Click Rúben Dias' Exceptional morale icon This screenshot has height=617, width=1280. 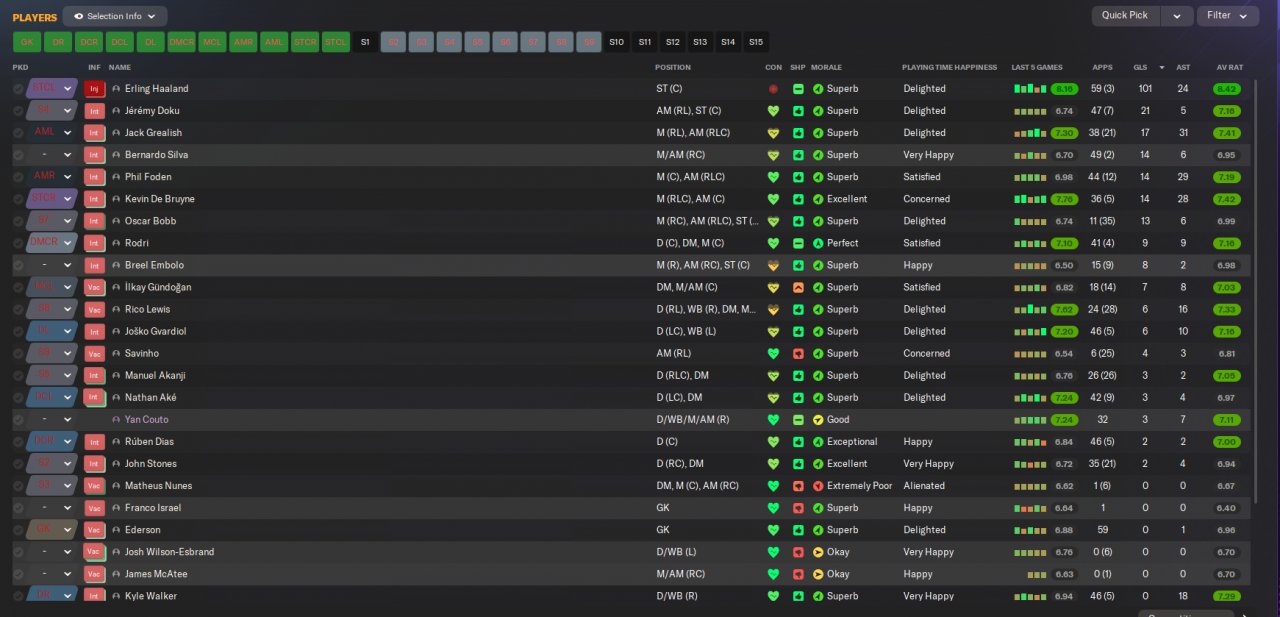[x=818, y=442]
